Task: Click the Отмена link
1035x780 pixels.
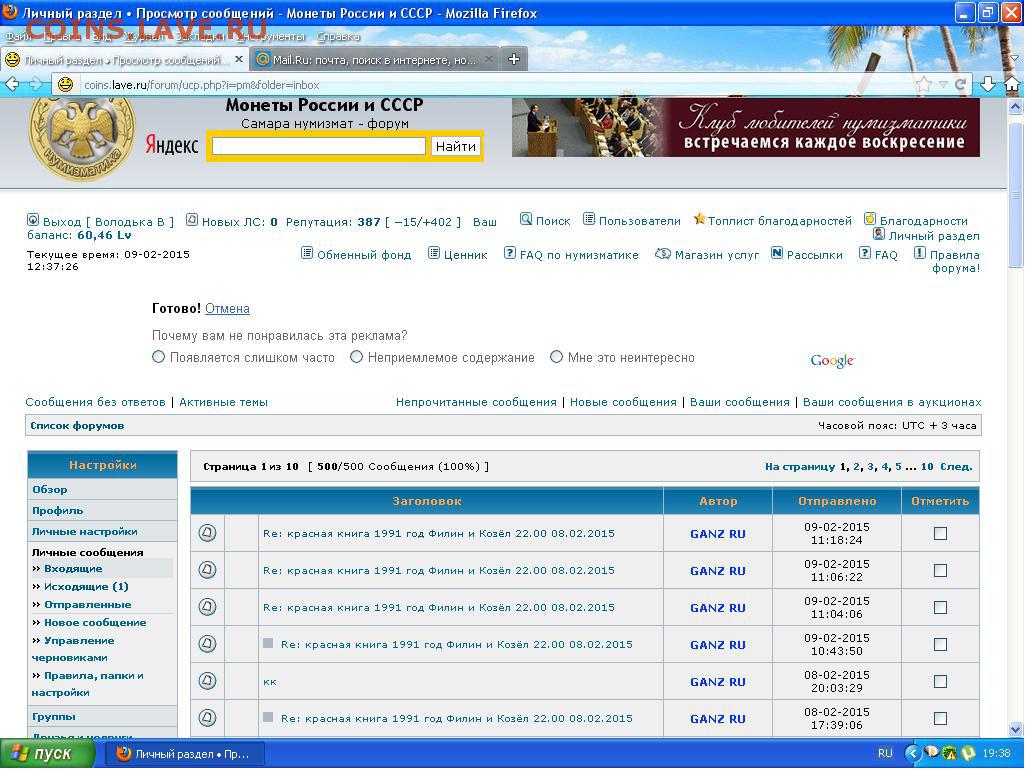Action: point(227,308)
